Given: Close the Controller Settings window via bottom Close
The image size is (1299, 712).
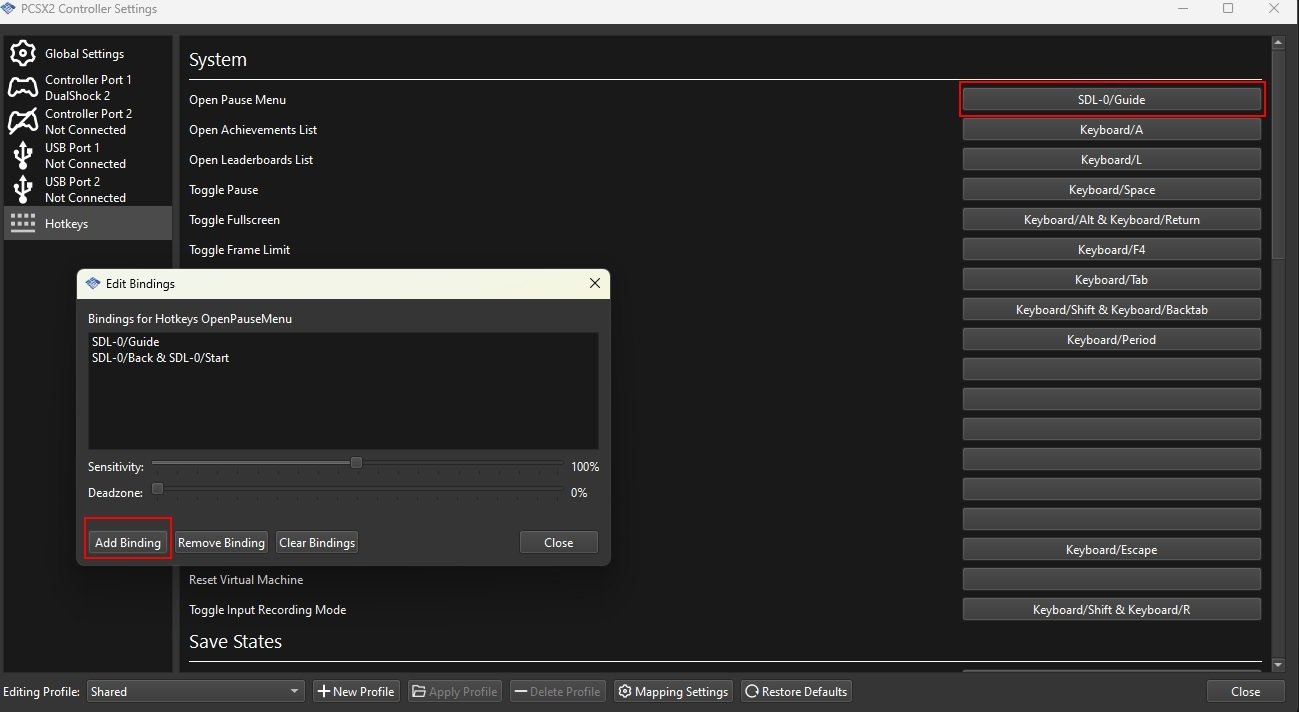Looking at the screenshot, I should [1246, 691].
